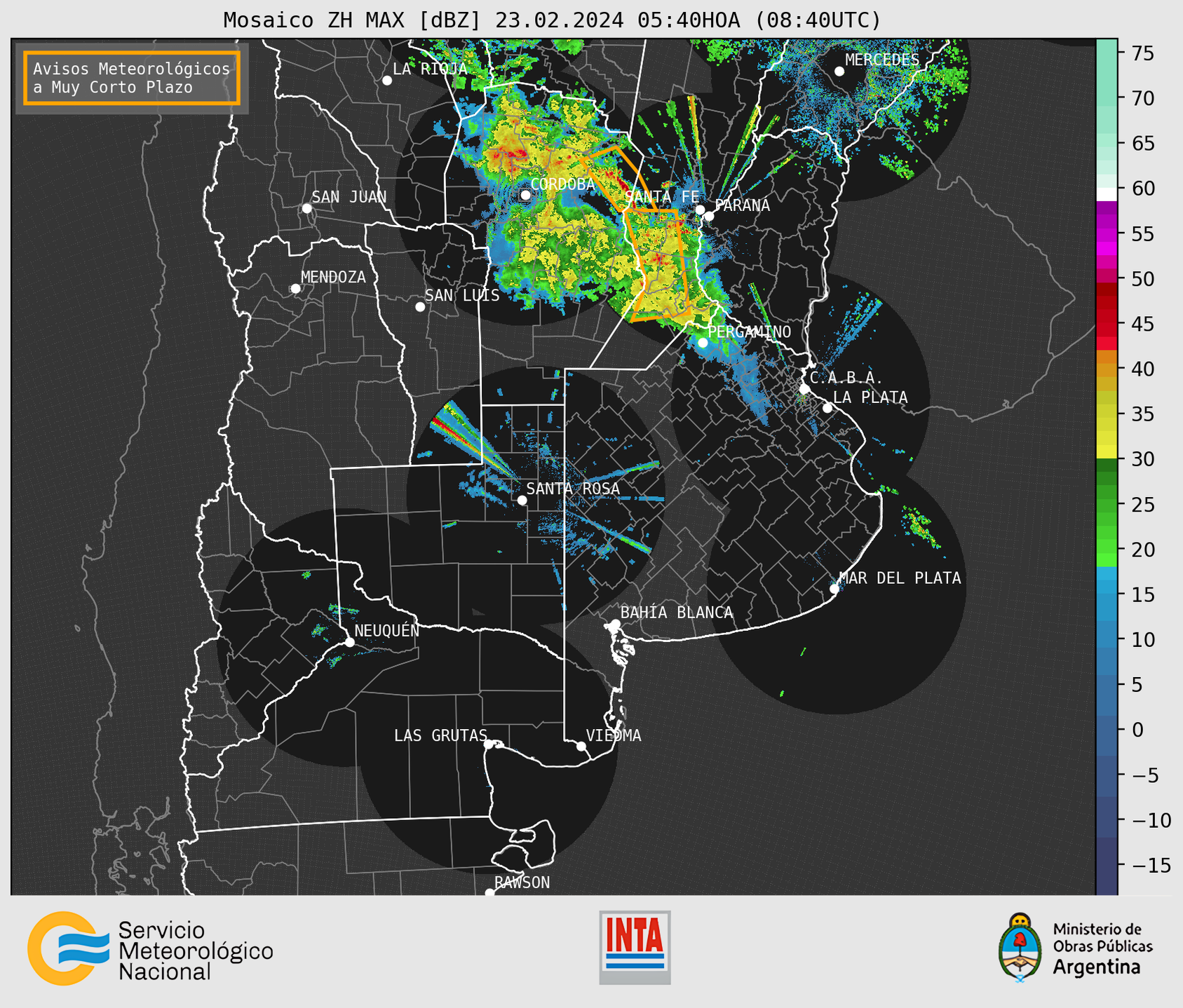Click the Córdoba city marker dot
Image resolution: width=1183 pixels, height=1008 pixels.
coord(525,195)
